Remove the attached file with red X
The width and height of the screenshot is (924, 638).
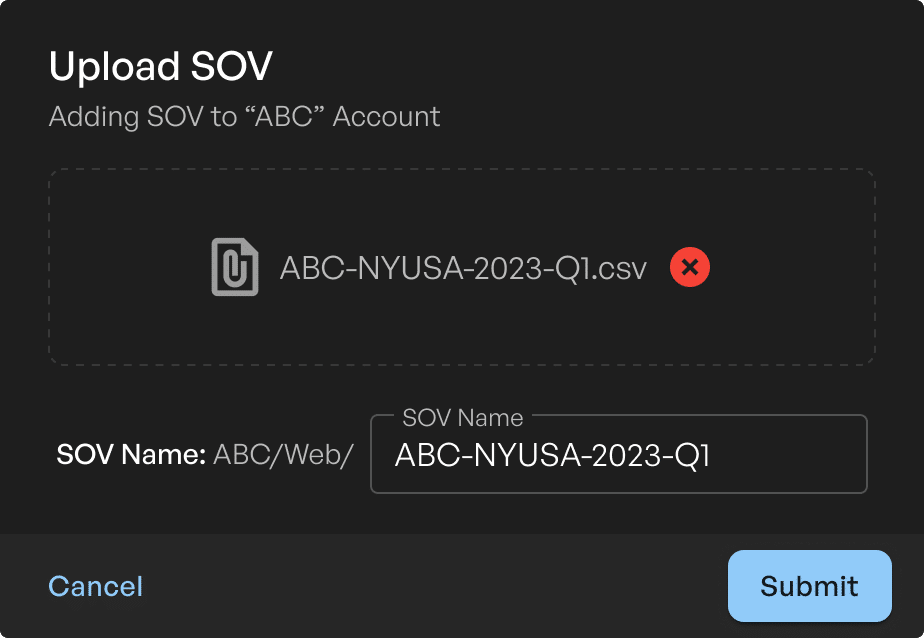(689, 267)
